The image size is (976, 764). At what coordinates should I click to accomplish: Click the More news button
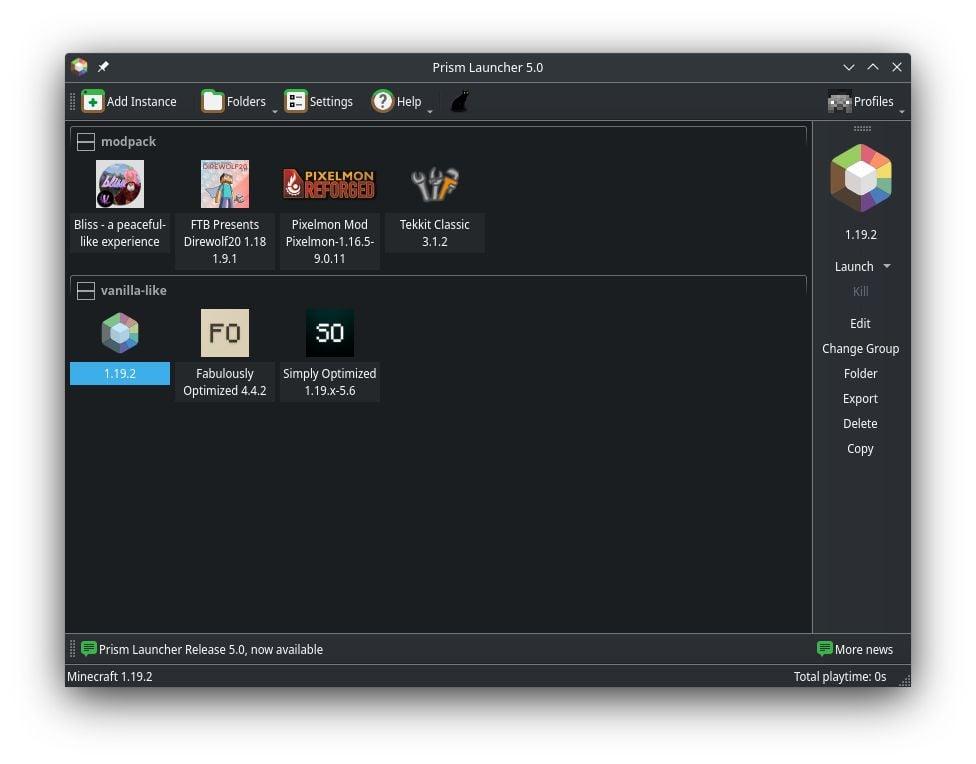(x=855, y=649)
